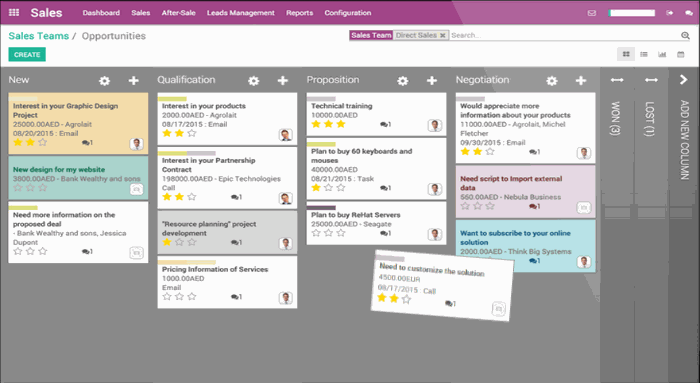Click salesperson avatar on Graphic Design Project card
The width and height of the screenshot is (700, 383).
[x=137, y=144]
